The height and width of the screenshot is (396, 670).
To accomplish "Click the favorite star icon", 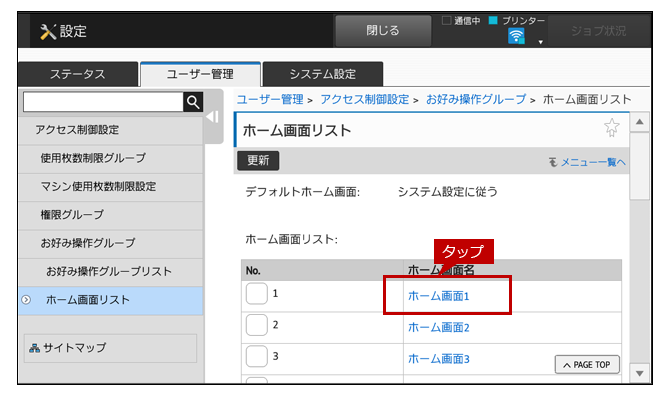I will [611, 127].
